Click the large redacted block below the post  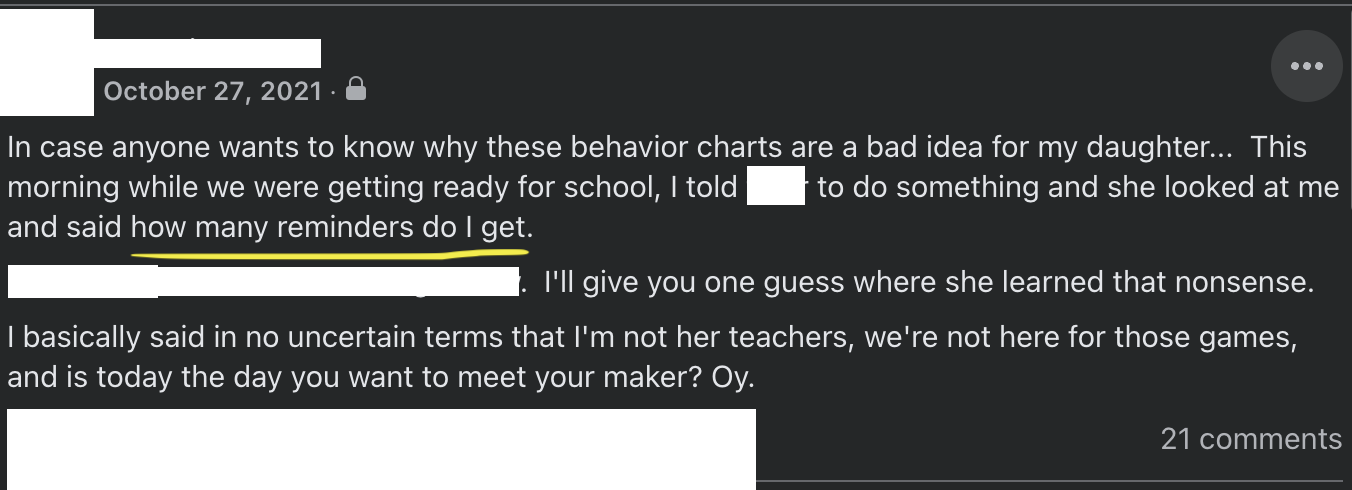point(380,449)
